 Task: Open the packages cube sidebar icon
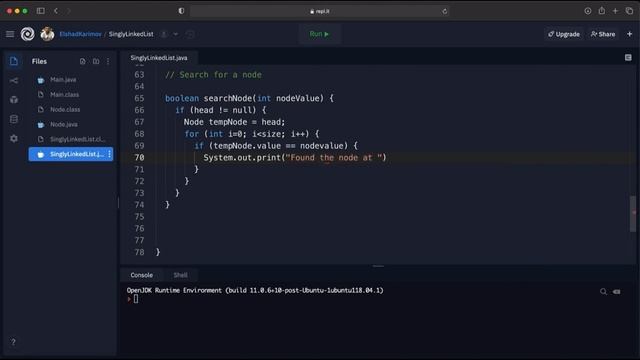tap(13, 100)
